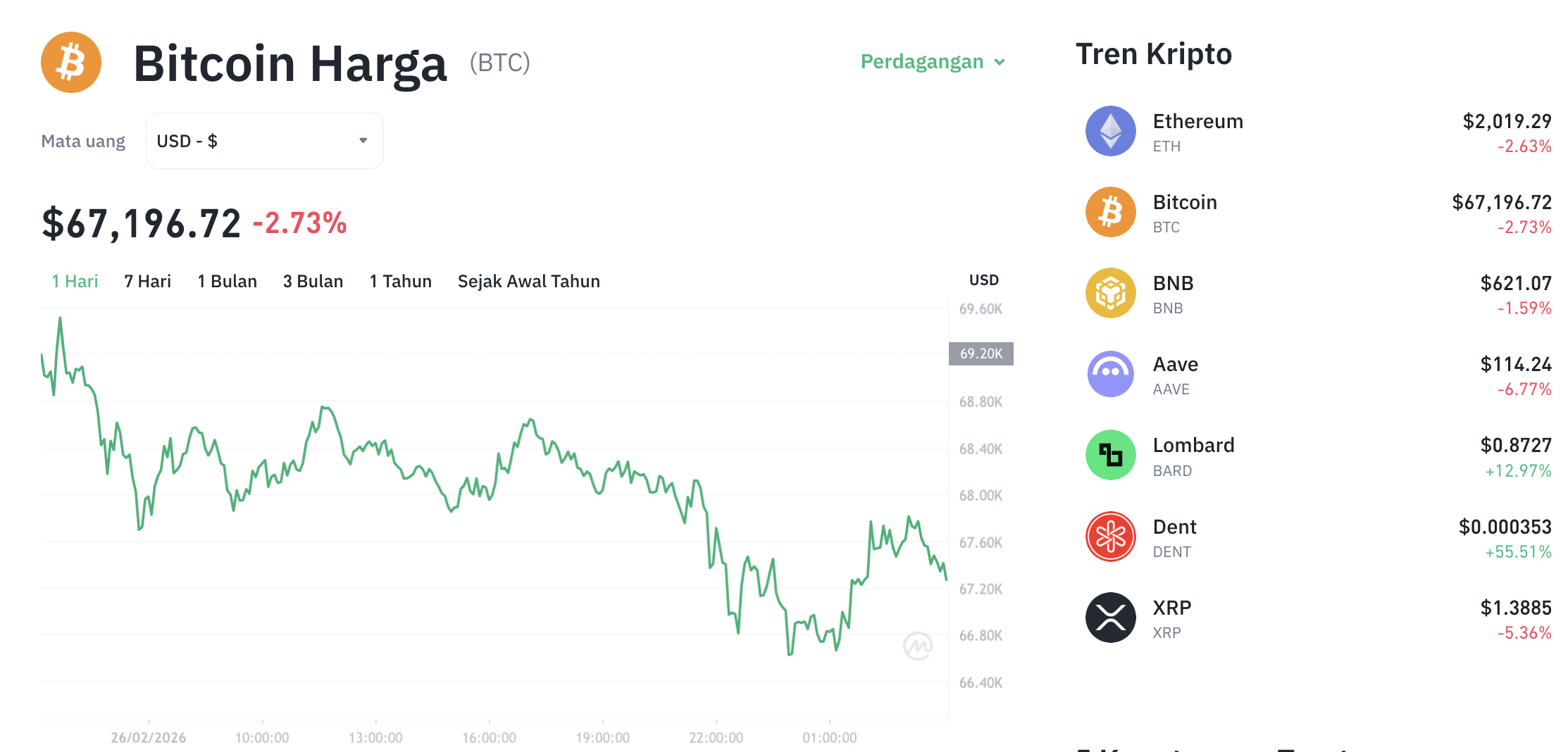Open the USD - $ currency dropdown

(x=264, y=140)
